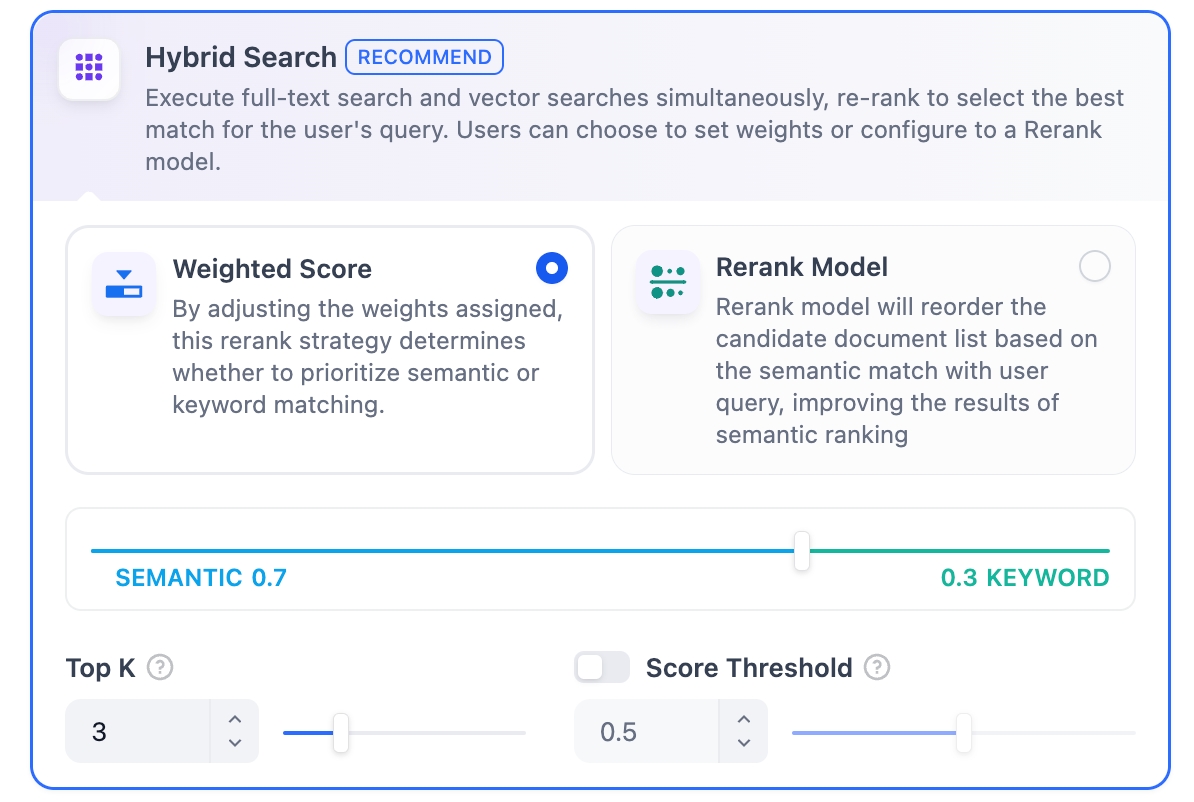Click the semantic/keyword weight slider handle
This screenshot has height=802, width=1194.
point(801,551)
